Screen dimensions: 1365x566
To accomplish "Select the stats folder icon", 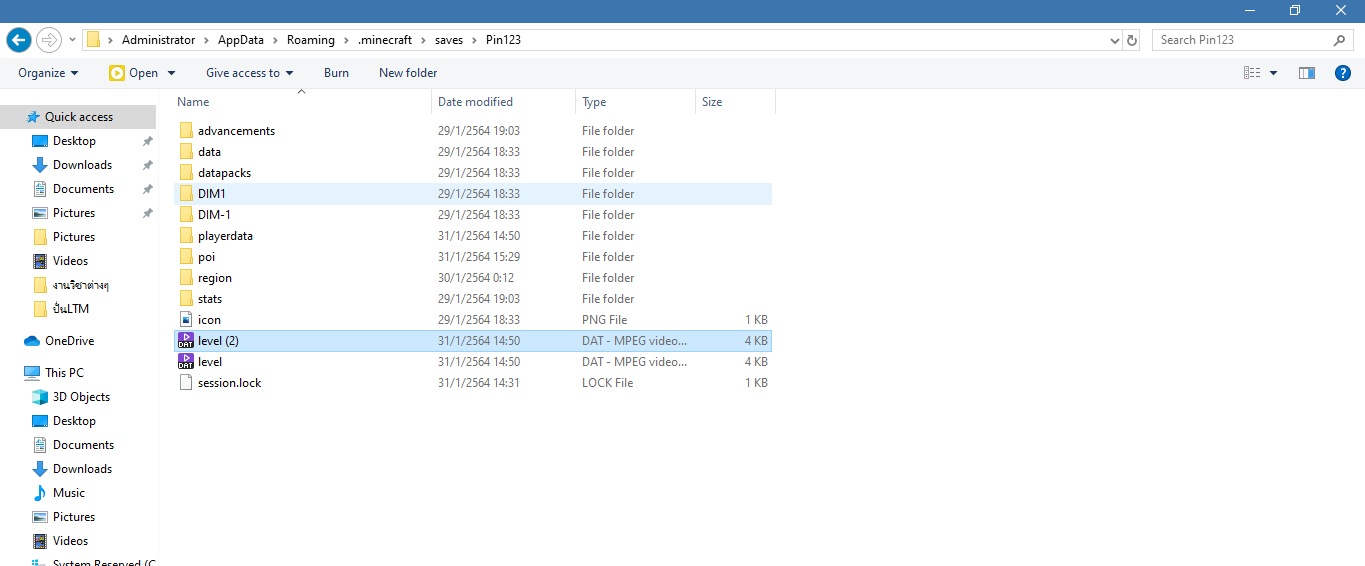I will [186, 299].
